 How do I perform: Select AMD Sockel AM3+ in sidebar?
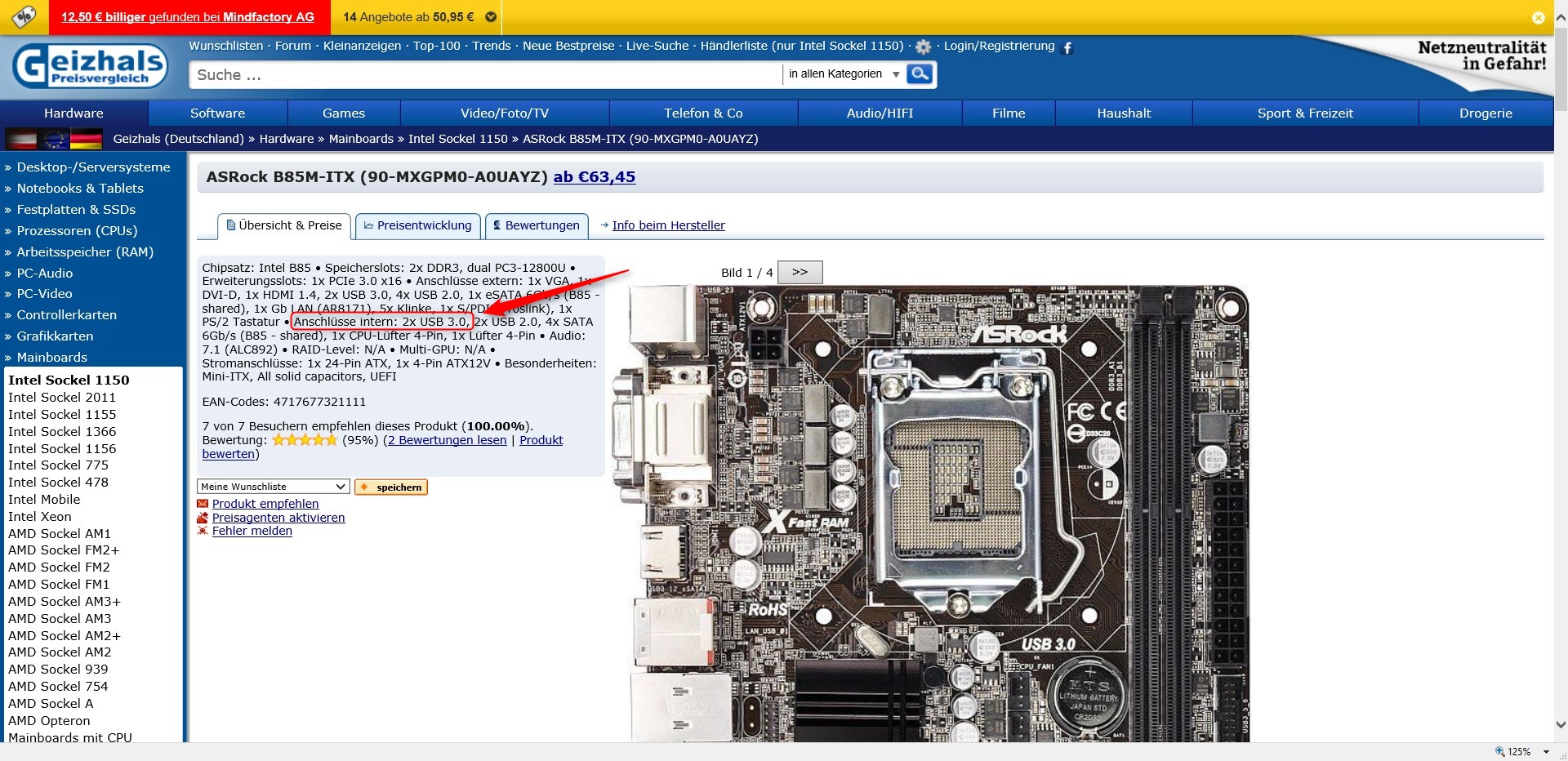click(65, 602)
